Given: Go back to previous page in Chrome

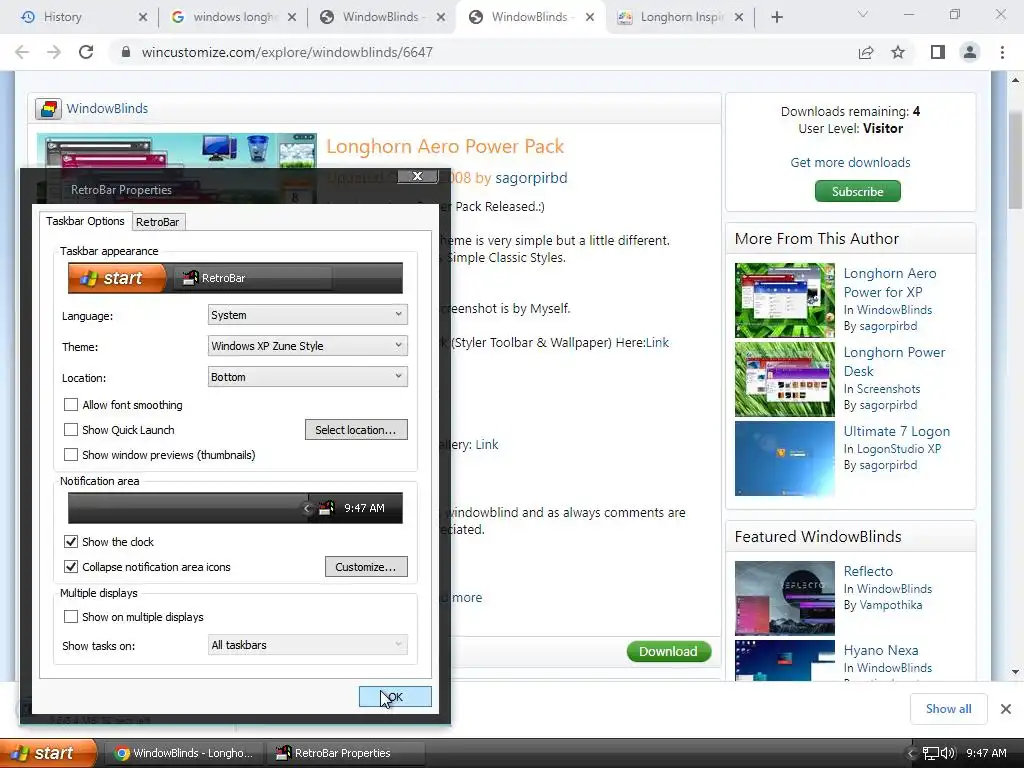Looking at the screenshot, I should (22, 52).
